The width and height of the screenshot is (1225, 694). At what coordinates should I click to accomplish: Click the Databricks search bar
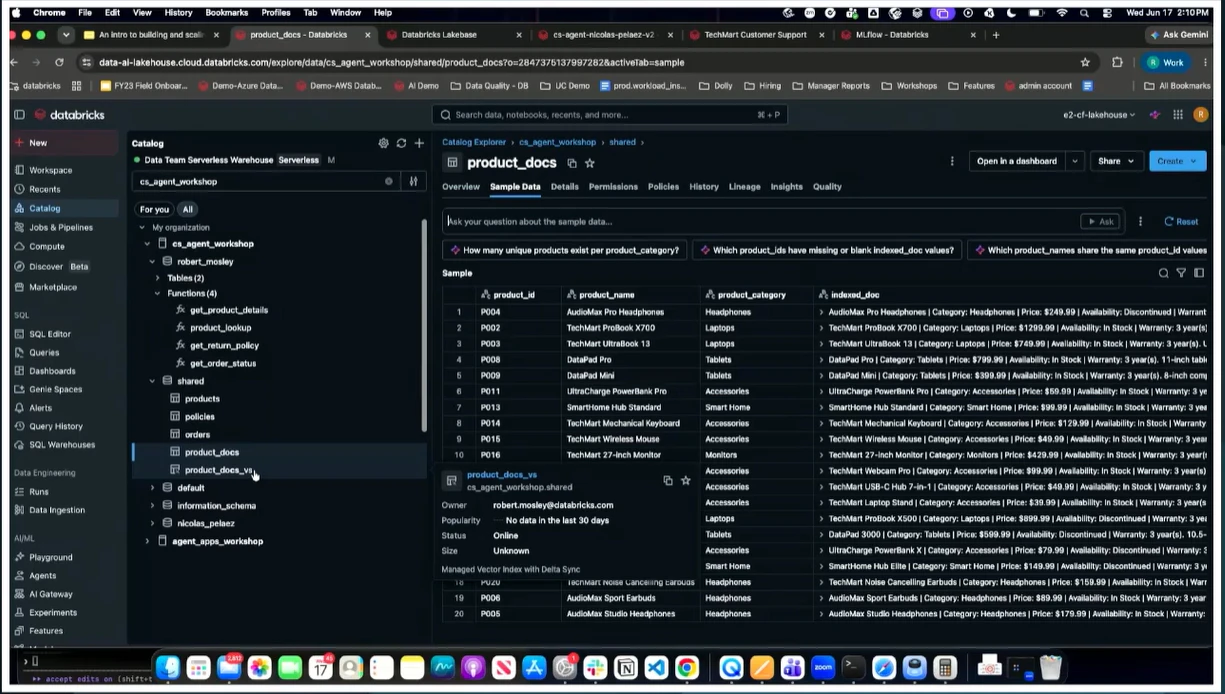[610, 115]
